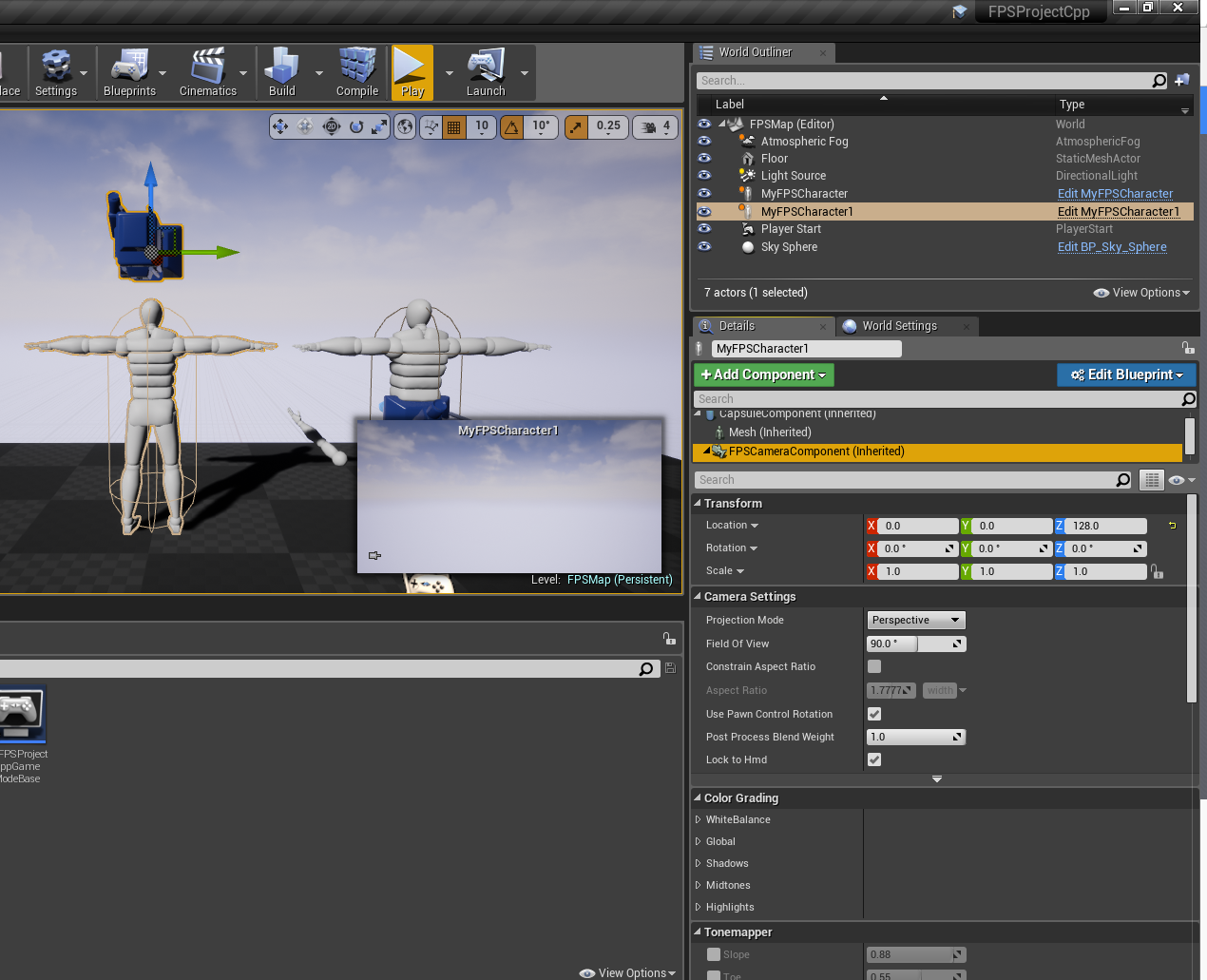Enable Constrain Aspect Ratio checkbox

click(874, 666)
